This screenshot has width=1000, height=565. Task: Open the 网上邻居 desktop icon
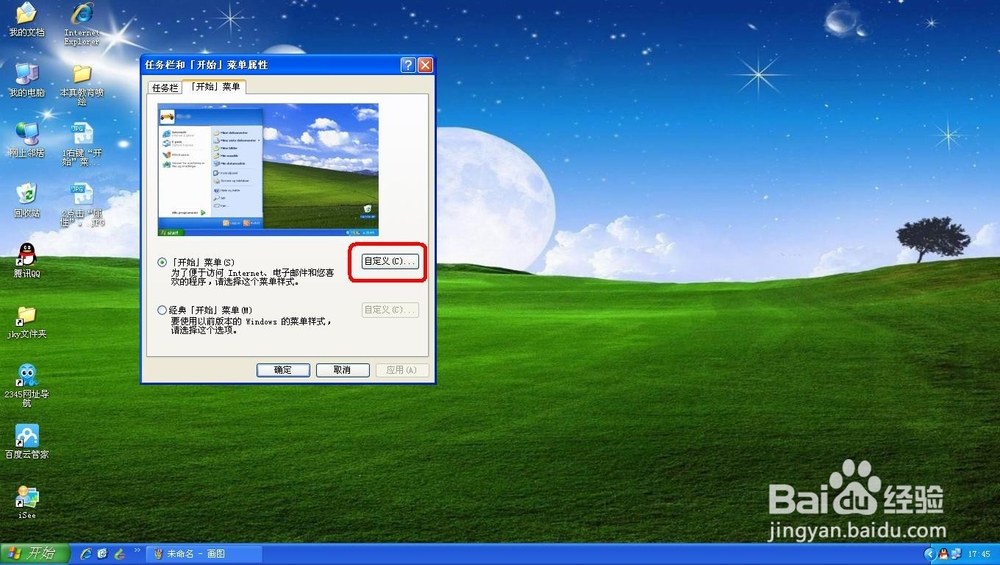[x=26, y=140]
